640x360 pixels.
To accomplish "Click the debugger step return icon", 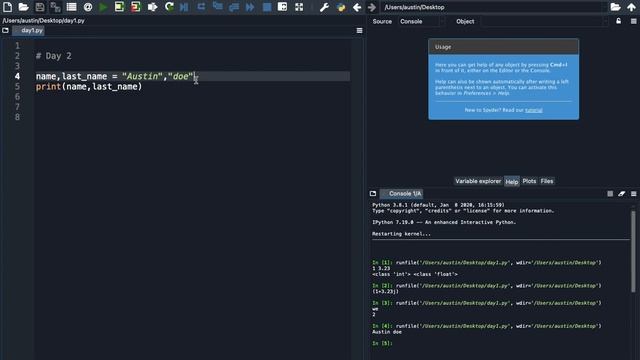I will coord(234,7).
